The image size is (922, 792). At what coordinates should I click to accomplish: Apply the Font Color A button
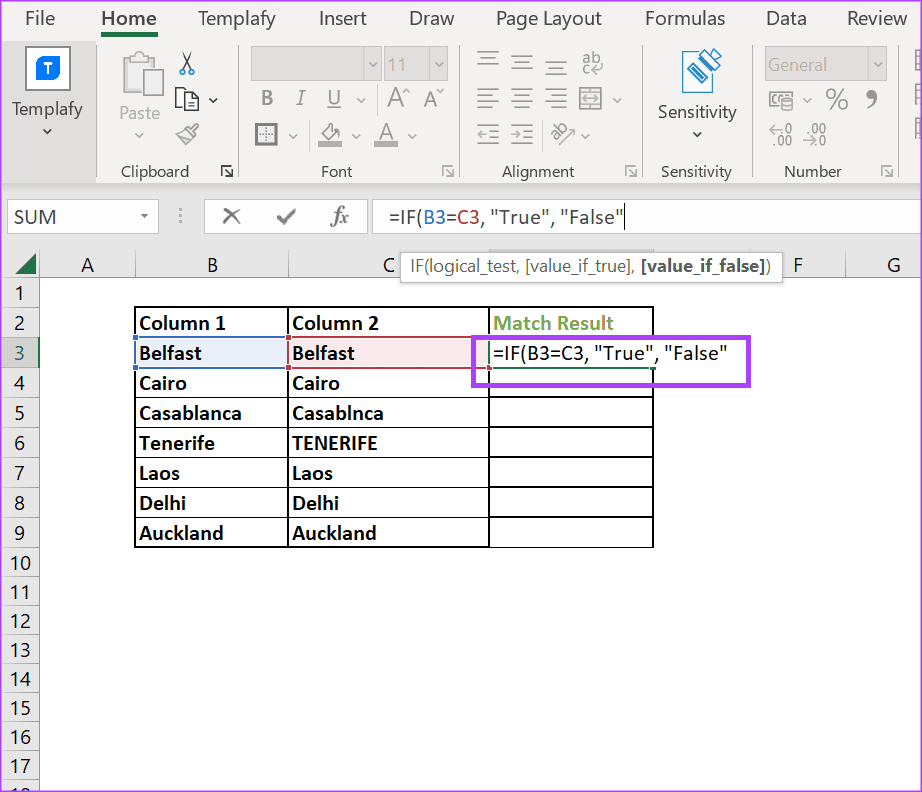click(386, 135)
